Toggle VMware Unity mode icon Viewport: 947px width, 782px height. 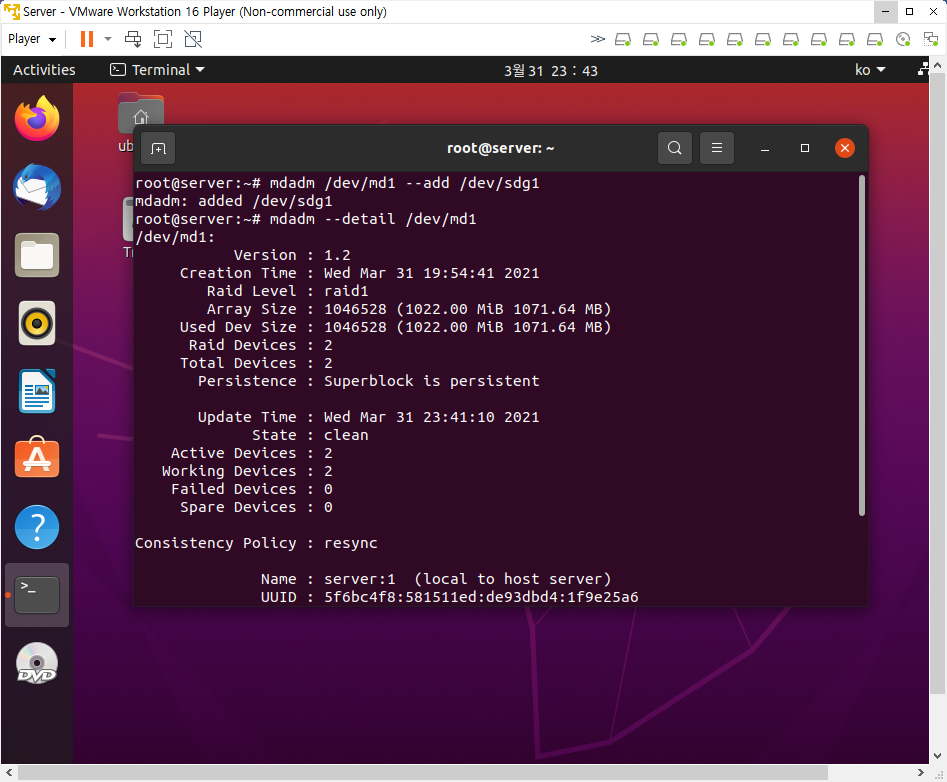point(193,39)
